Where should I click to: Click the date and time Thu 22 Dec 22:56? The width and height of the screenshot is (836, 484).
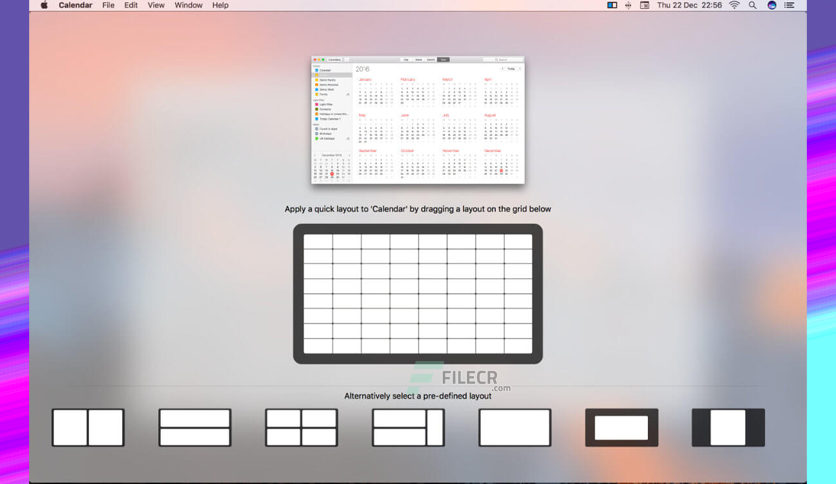(x=689, y=5)
